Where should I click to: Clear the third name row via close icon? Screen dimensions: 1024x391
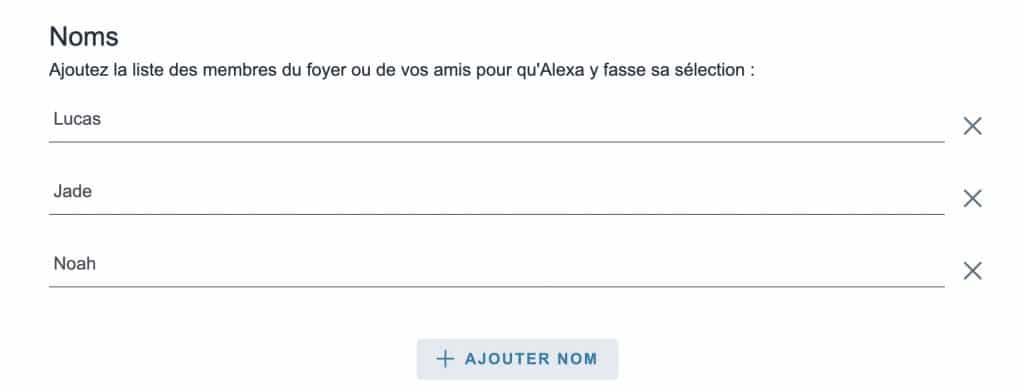pos(972,270)
